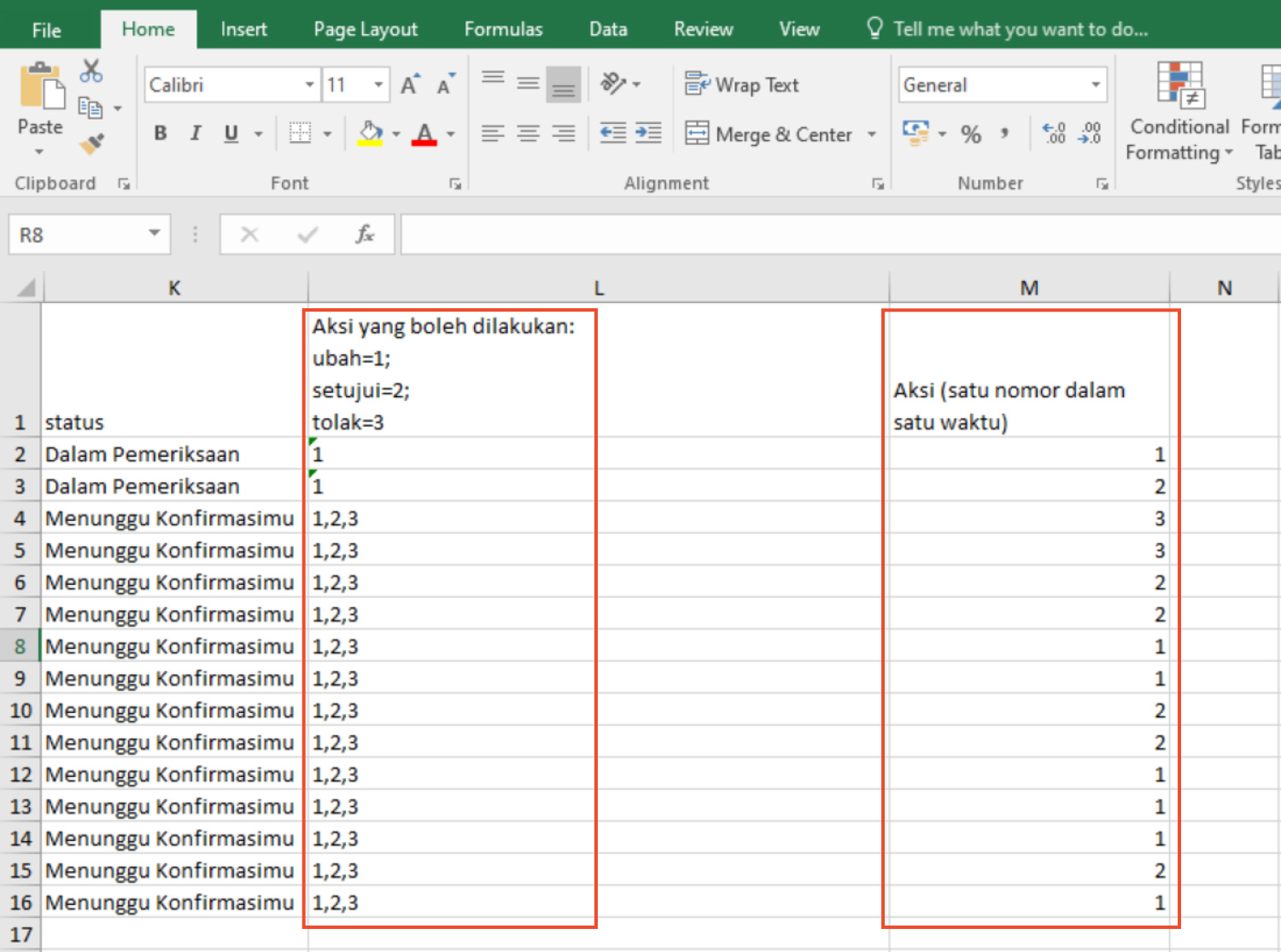Screen dimensions: 1281x952
Task: Click the Orientation text rotation icon
Action: pyautogui.click(x=612, y=84)
